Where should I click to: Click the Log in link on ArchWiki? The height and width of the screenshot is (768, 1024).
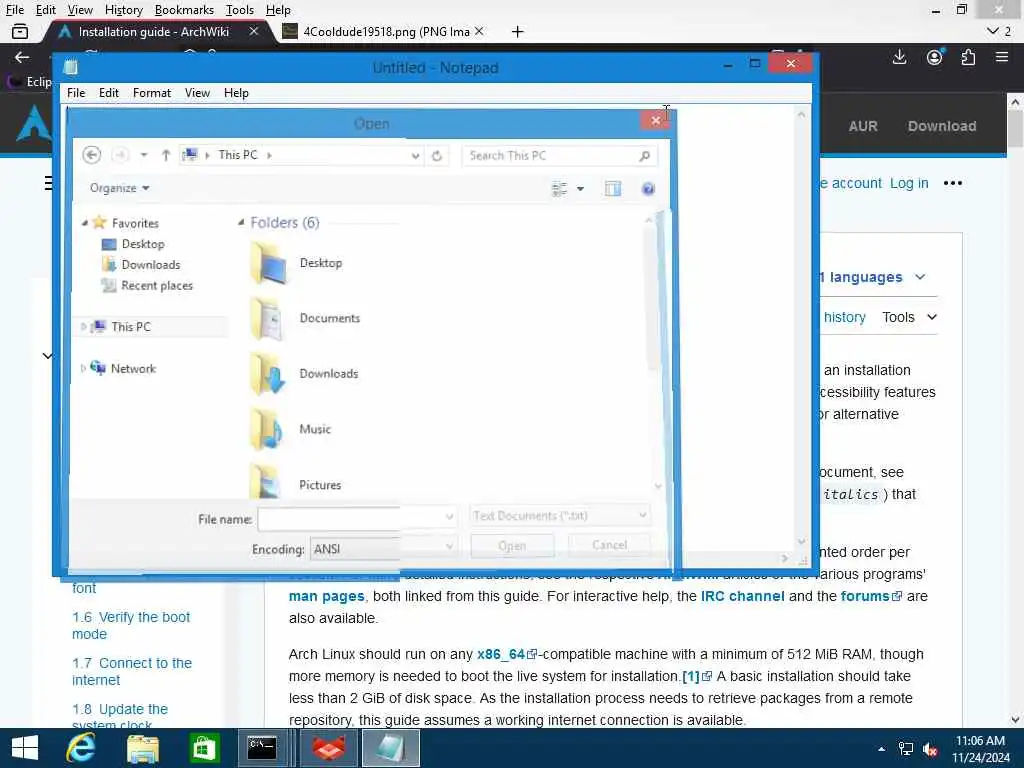click(909, 183)
